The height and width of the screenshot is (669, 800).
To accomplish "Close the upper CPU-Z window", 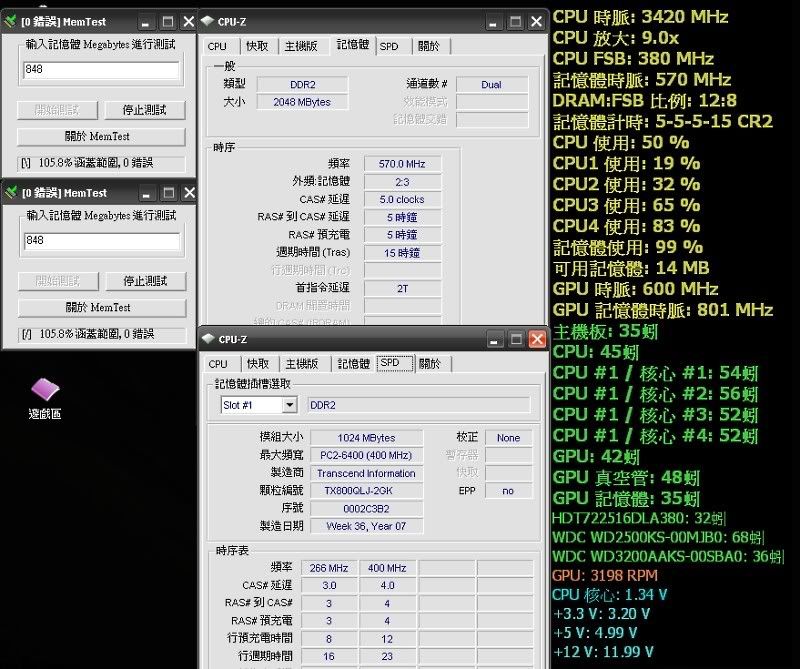I will click(x=537, y=22).
